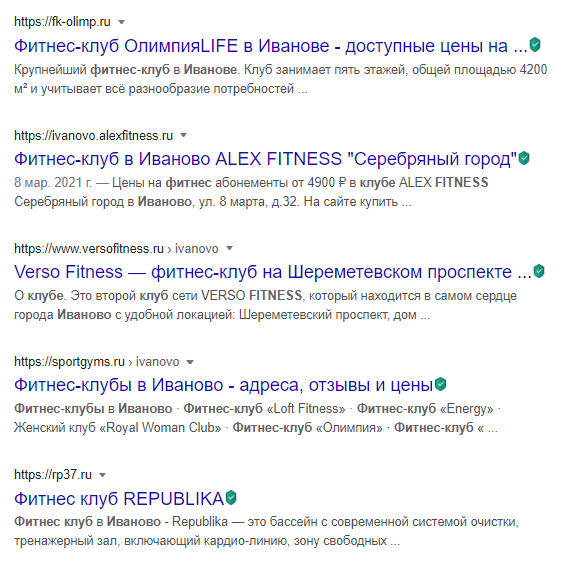Screen dimensions: 576x564
Task: Open Verso Fitness Шереметевском проспекте link
Action: (273, 273)
